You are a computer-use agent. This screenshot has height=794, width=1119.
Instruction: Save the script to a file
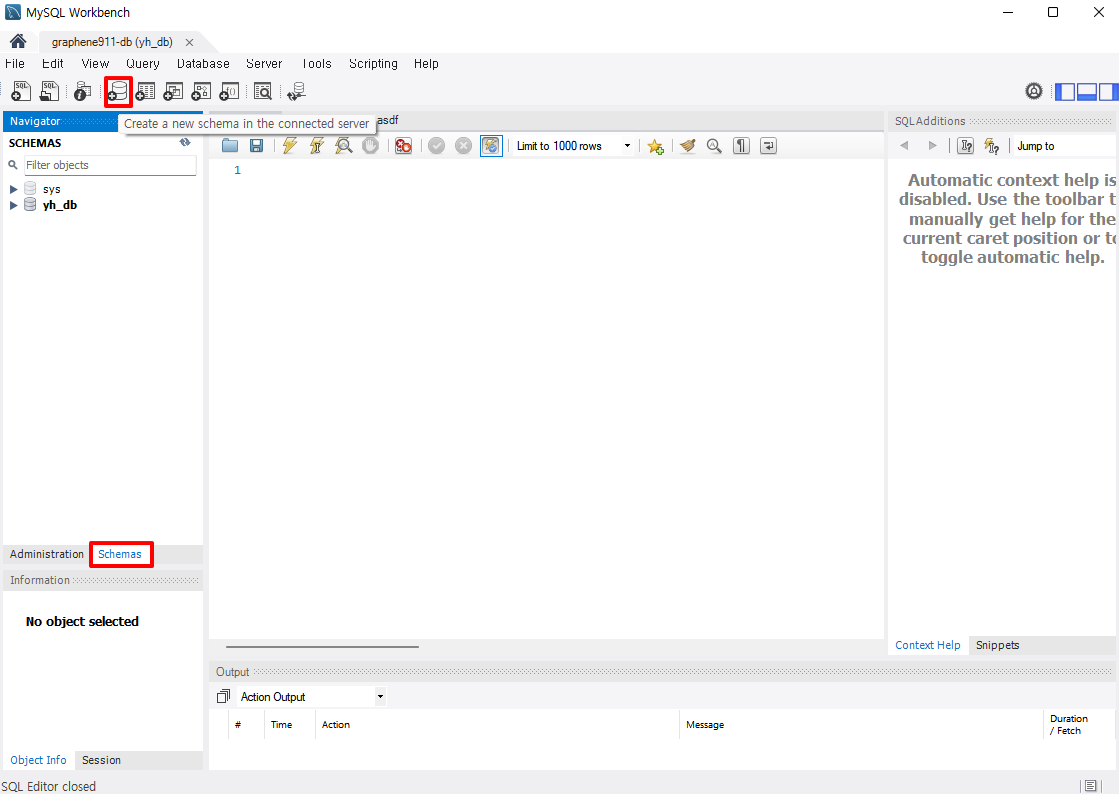pyautogui.click(x=256, y=146)
